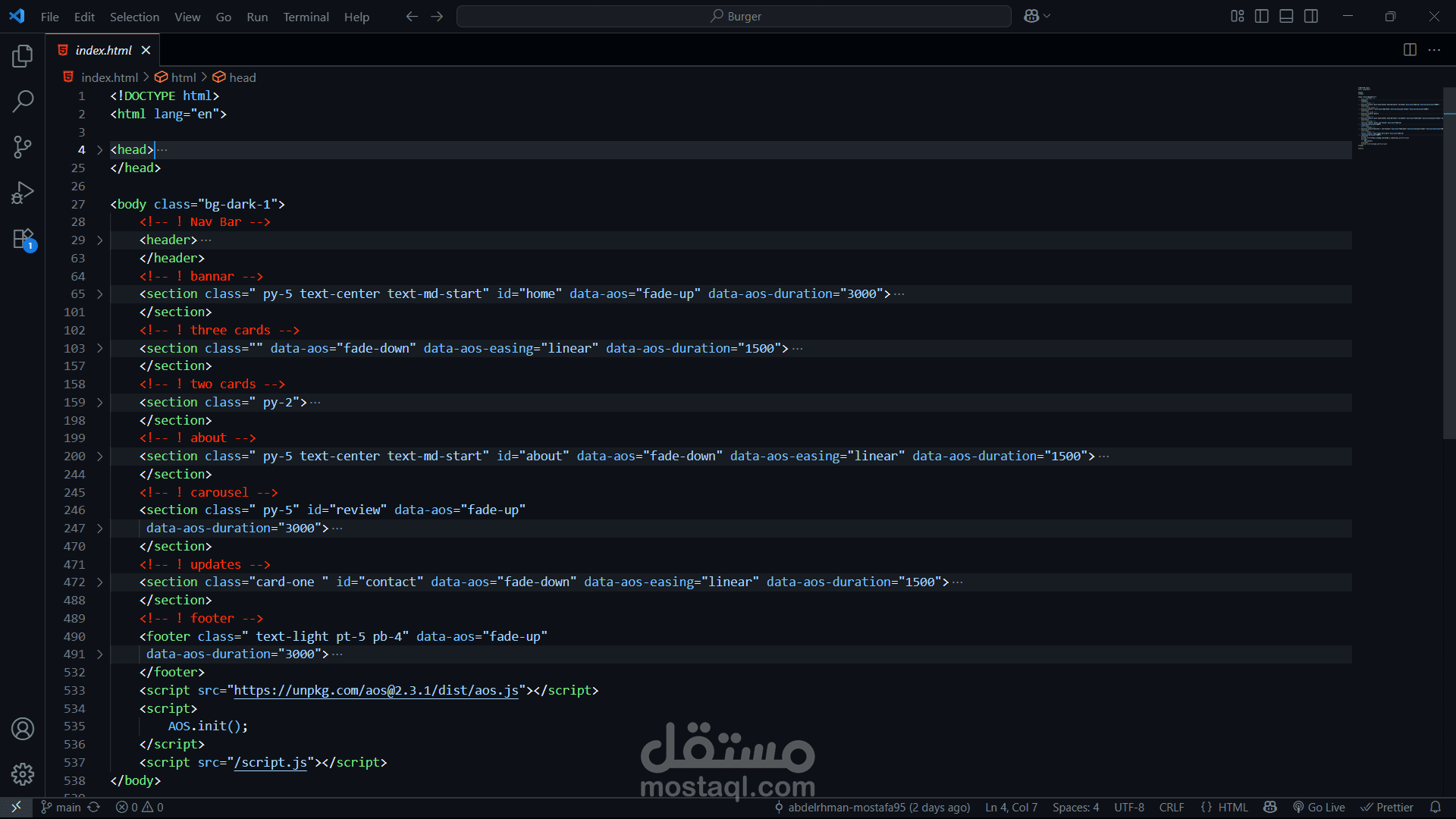Screen dimensions: 1456x819
Task: Open the Source Control view
Action: (x=23, y=146)
